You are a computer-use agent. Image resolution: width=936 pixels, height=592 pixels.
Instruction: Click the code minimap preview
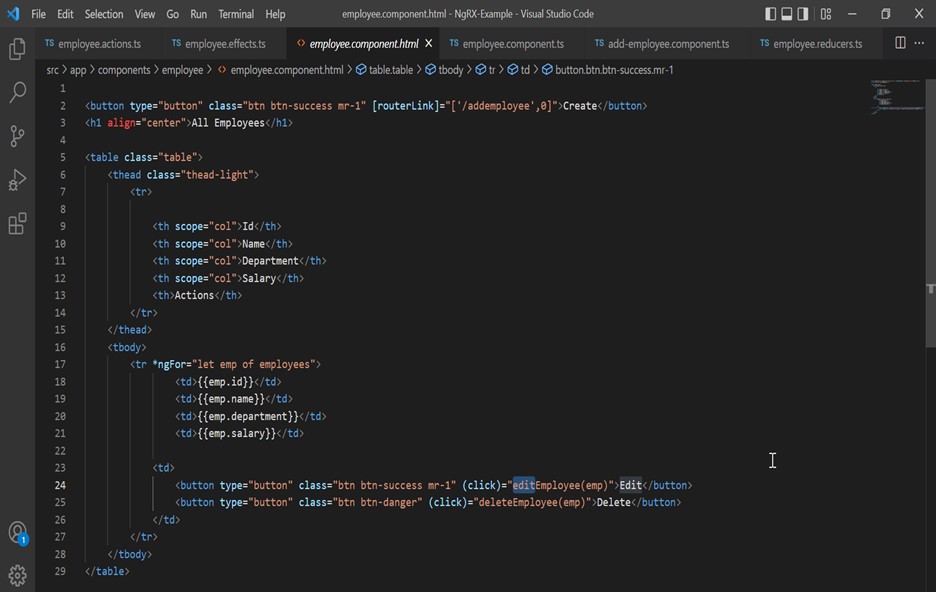pyautogui.click(x=895, y=95)
